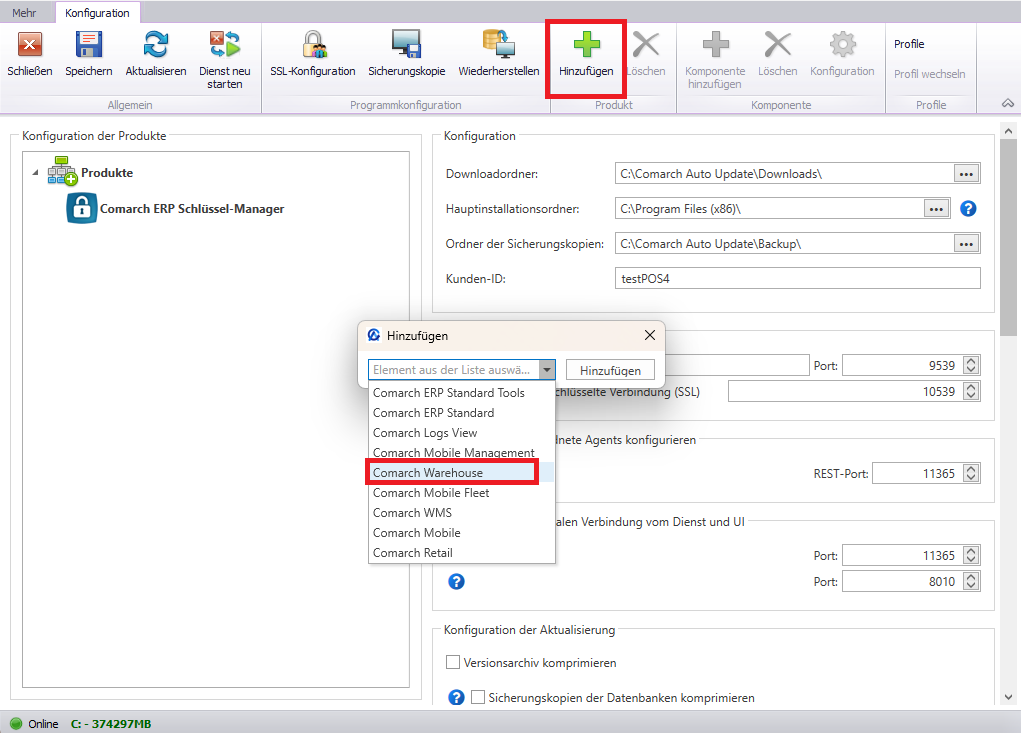Click the green Online status indicator
Viewport: 1021px width, 733px height.
[x=16, y=723]
